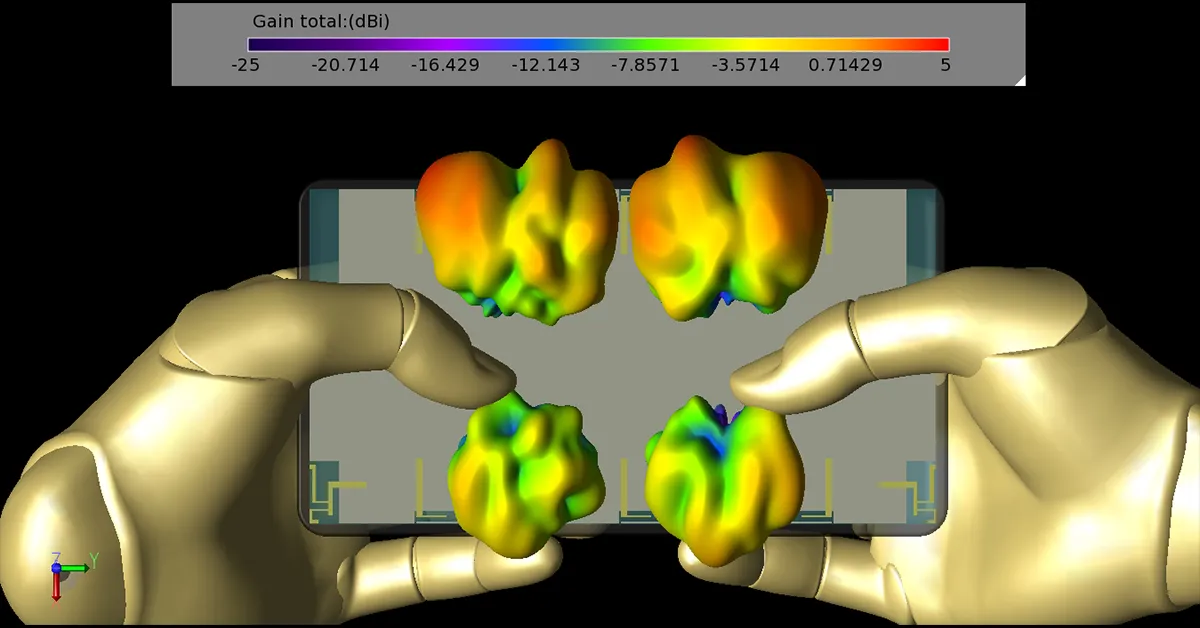Viewport: 1200px width, 628px height.
Task: Click the blue Z axis dot
Action: click(x=57, y=569)
